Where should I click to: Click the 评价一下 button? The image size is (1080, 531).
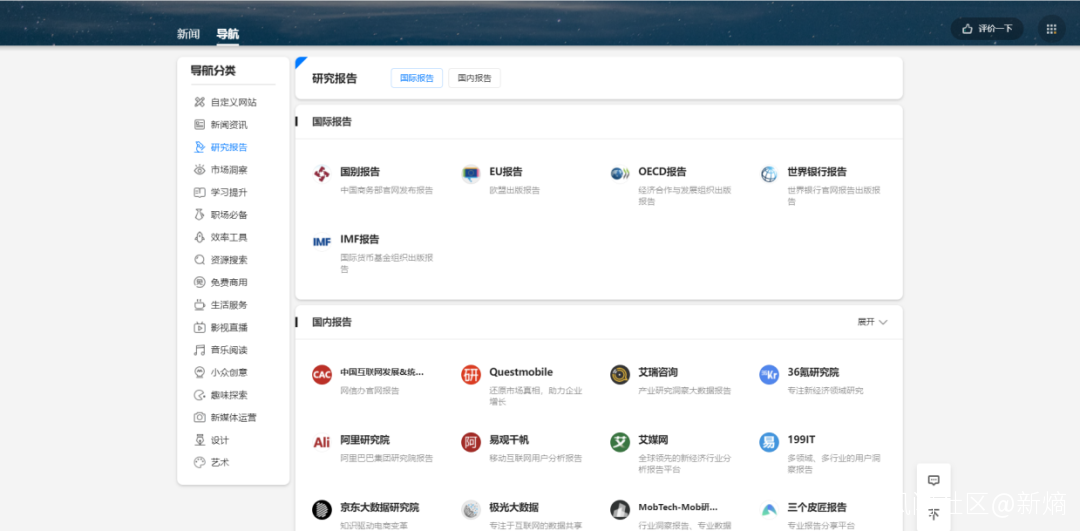click(987, 29)
